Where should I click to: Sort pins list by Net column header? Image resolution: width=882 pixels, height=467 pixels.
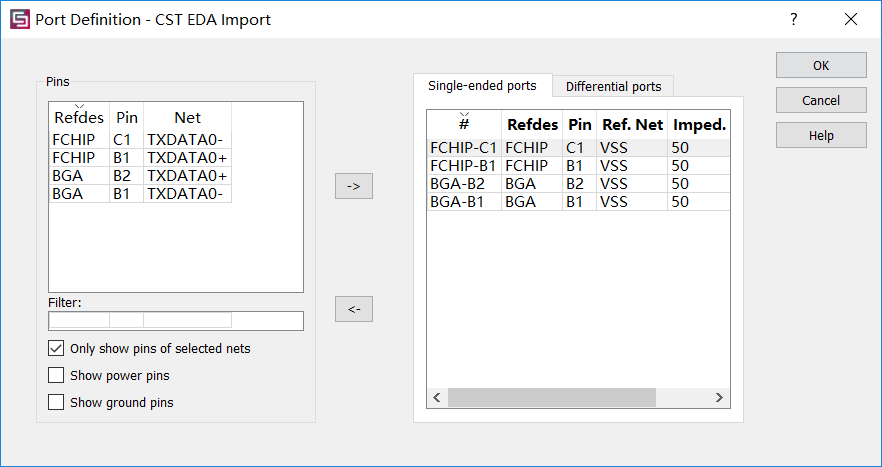187,117
